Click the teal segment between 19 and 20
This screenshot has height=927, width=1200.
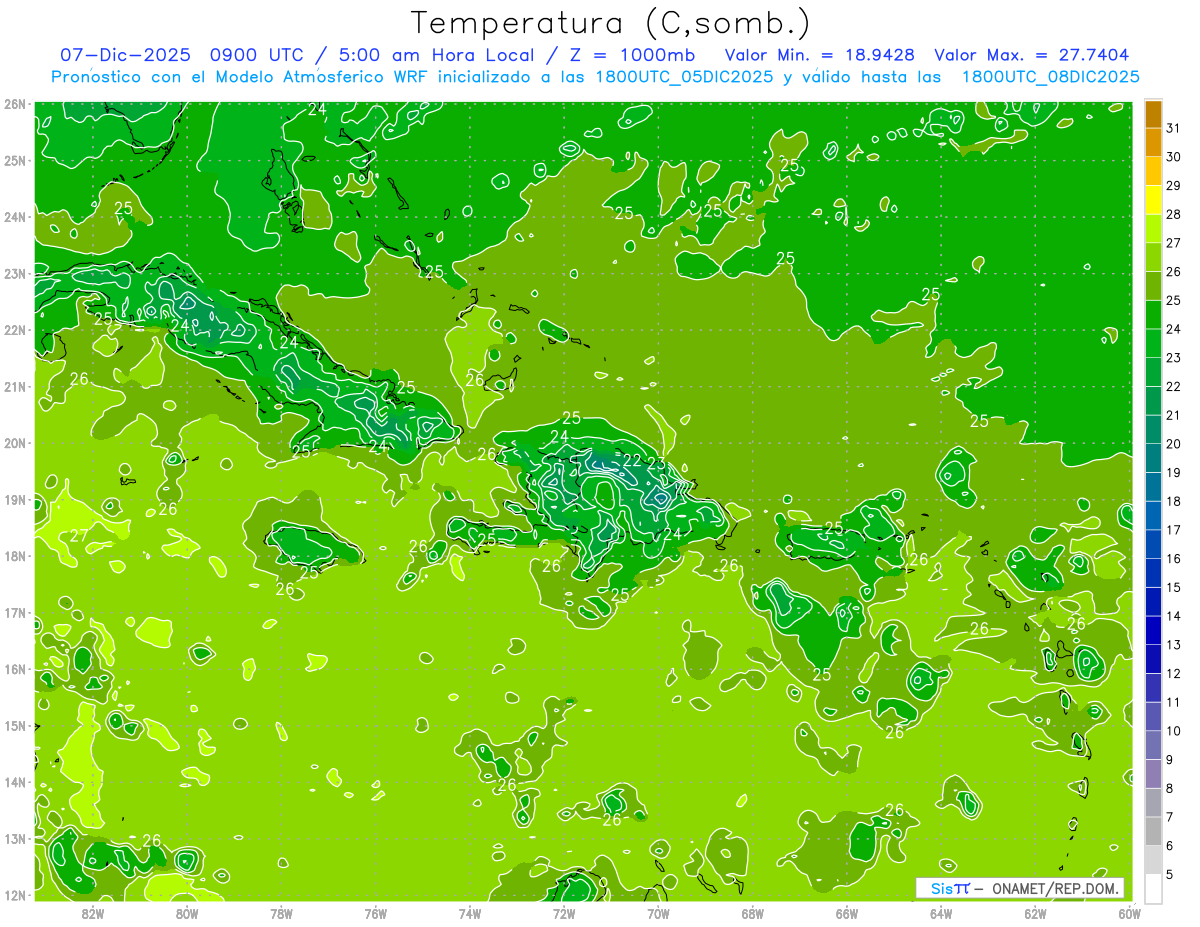click(x=1153, y=458)
